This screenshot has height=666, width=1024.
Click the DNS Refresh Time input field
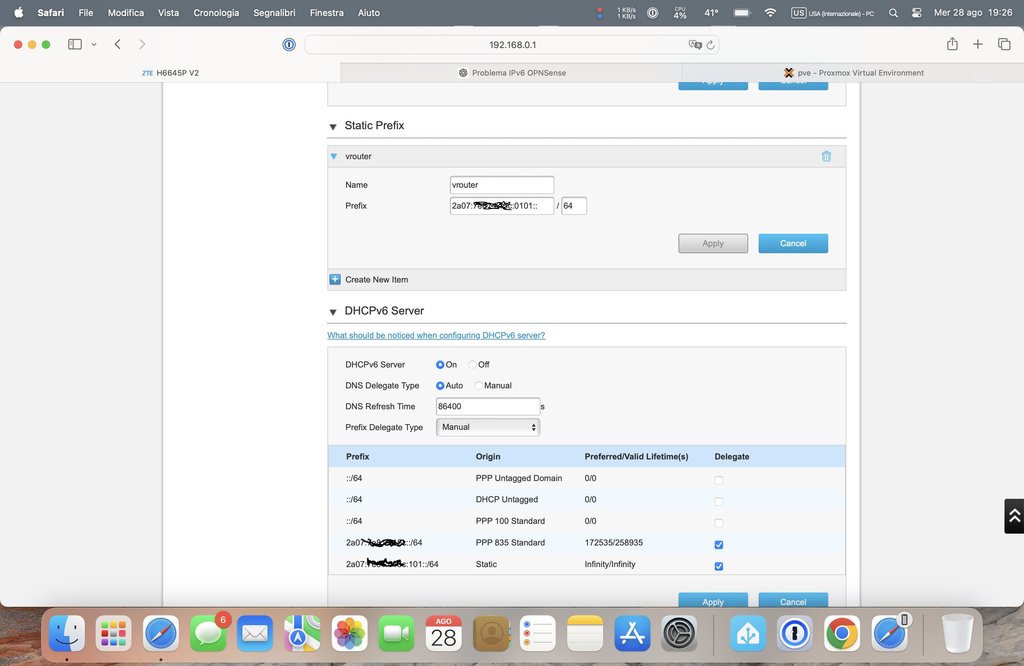point(488,406)
